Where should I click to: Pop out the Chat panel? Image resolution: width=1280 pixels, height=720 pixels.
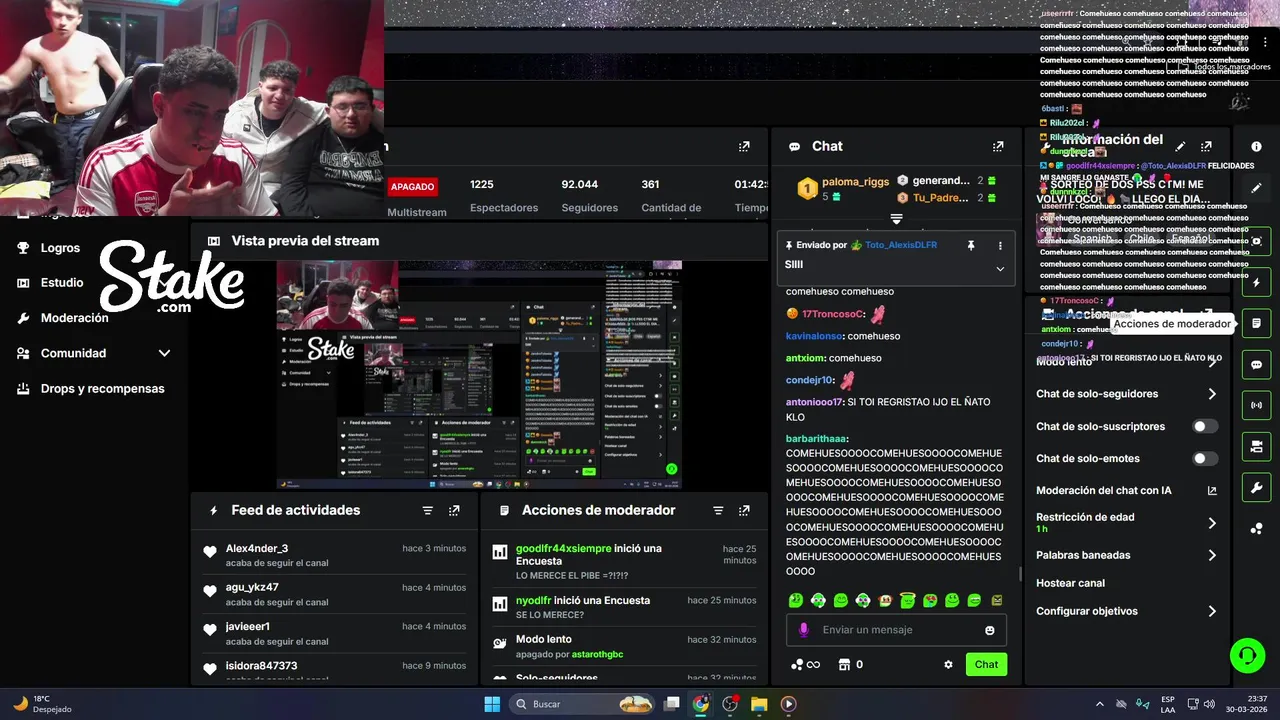pos(998,146)
